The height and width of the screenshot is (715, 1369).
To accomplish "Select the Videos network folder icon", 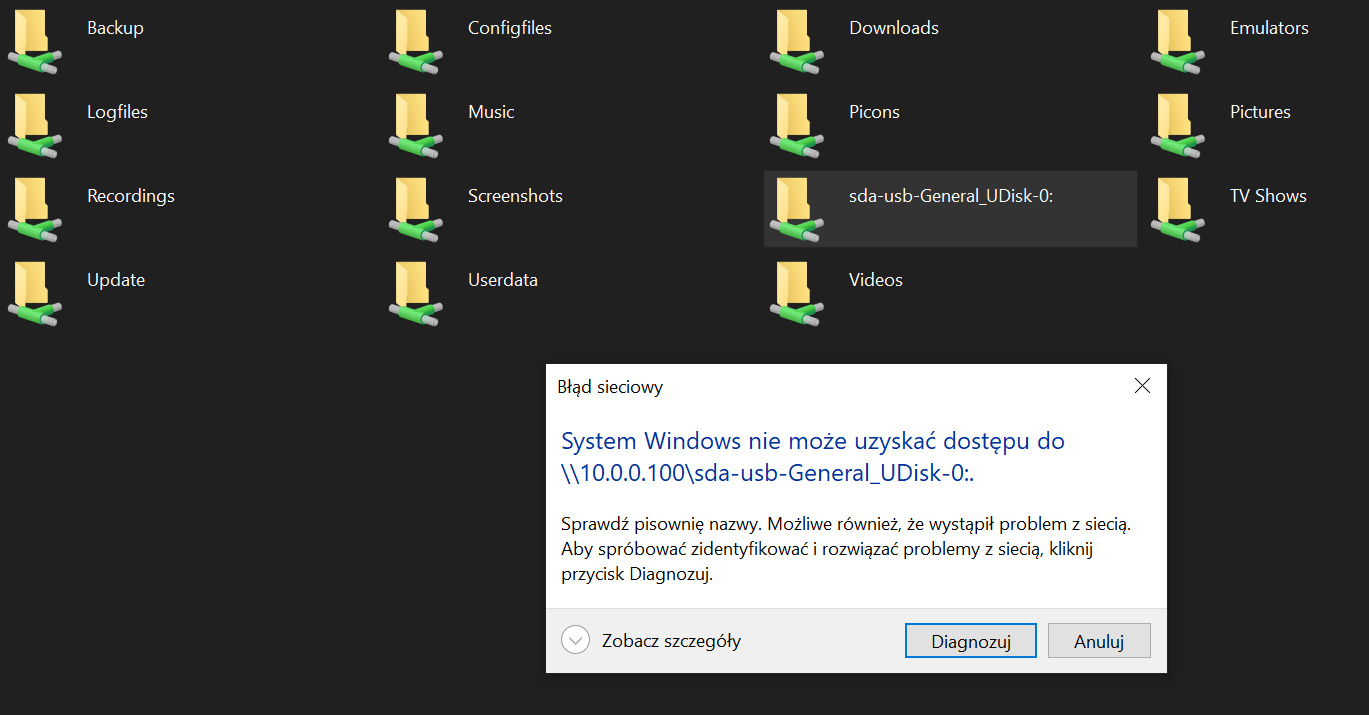I will coord(797,292).
